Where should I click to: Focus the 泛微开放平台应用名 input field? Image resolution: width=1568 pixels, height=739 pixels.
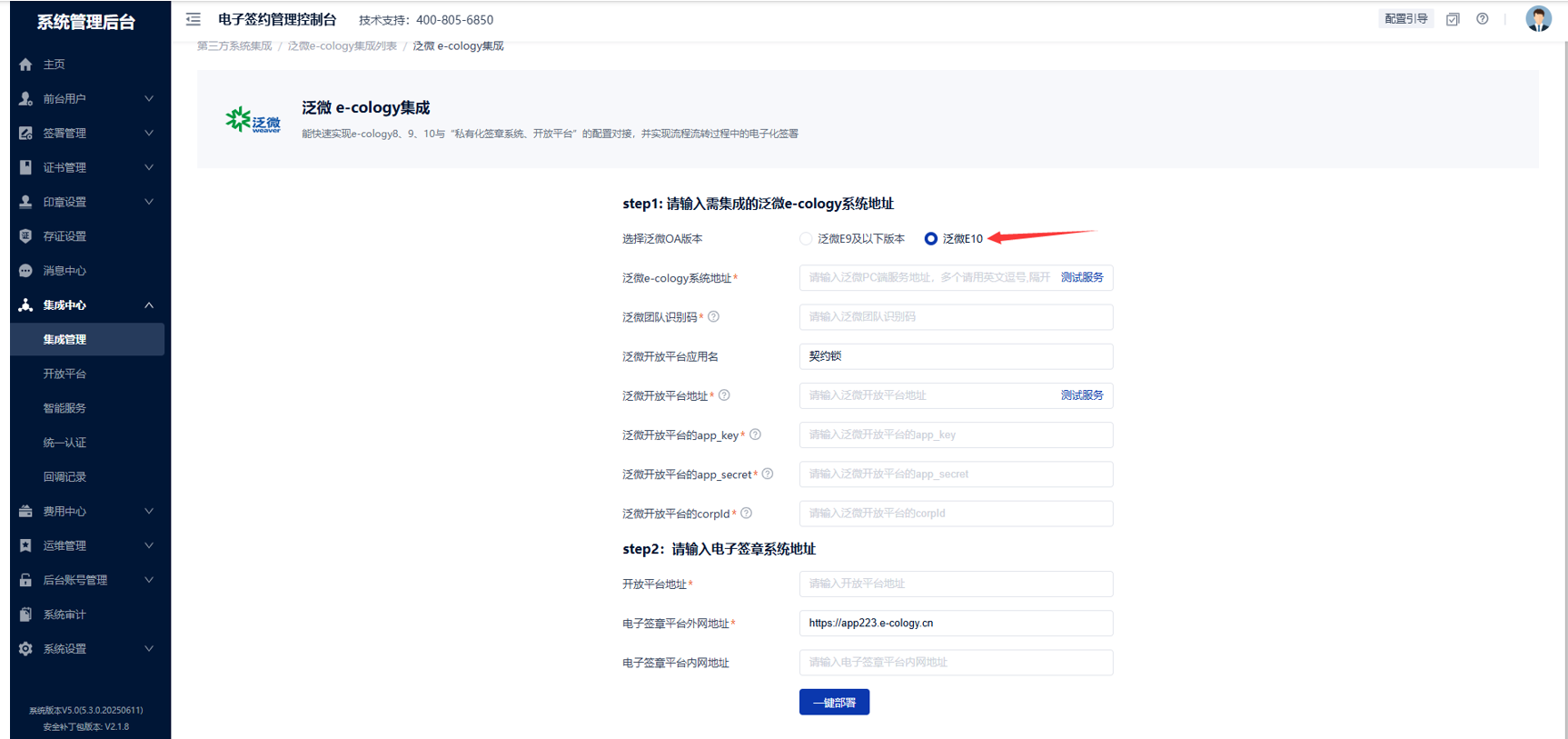(956, 356)
